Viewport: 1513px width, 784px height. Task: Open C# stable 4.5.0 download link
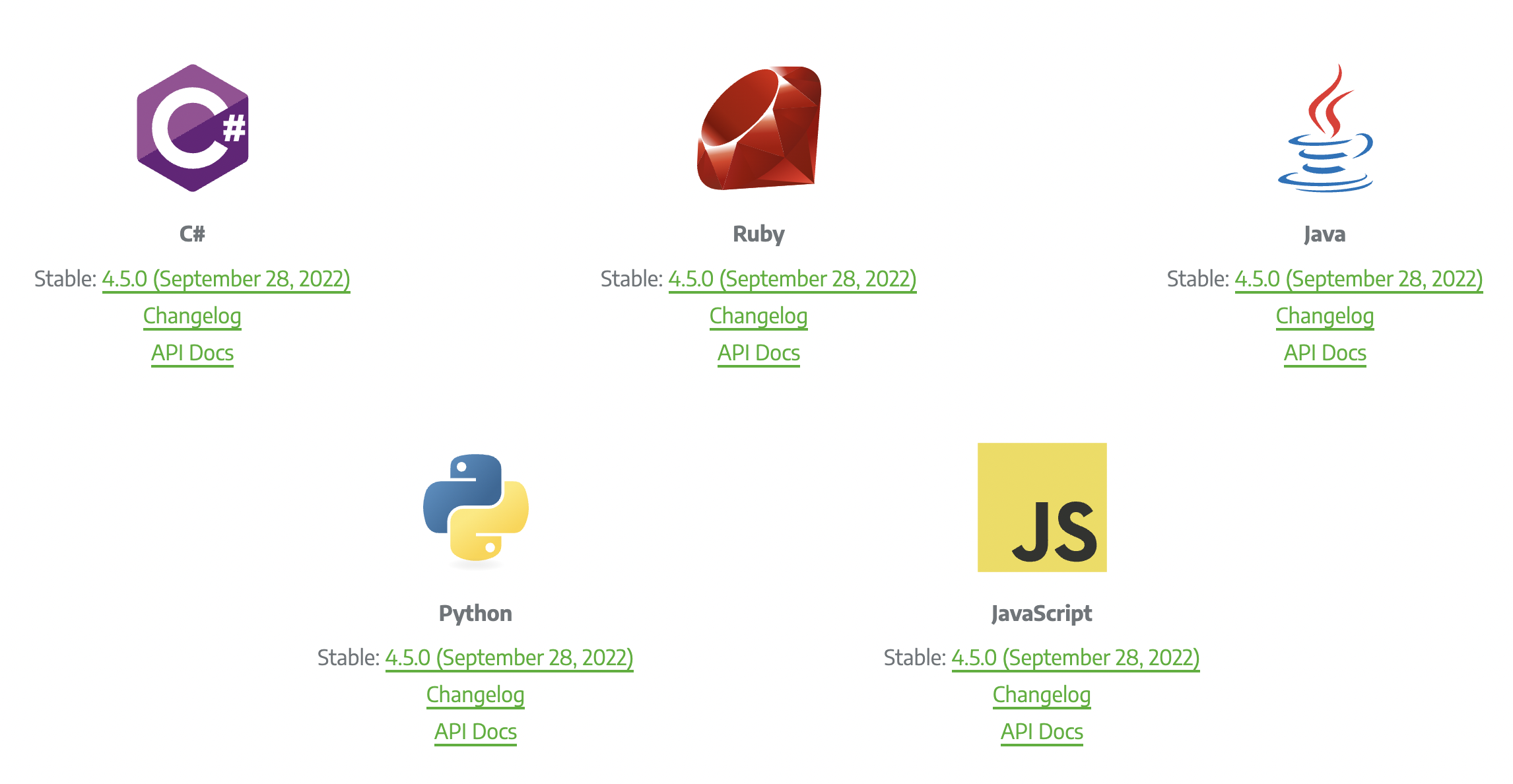[226, 279]
